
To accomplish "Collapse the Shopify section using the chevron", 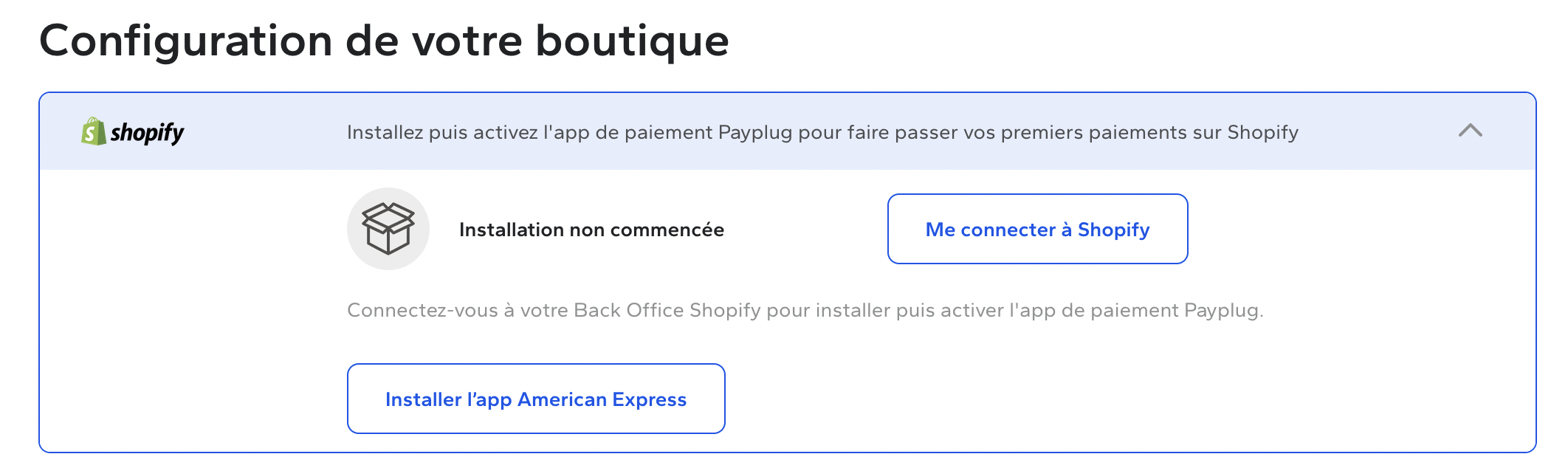I will pos(1471,131).
